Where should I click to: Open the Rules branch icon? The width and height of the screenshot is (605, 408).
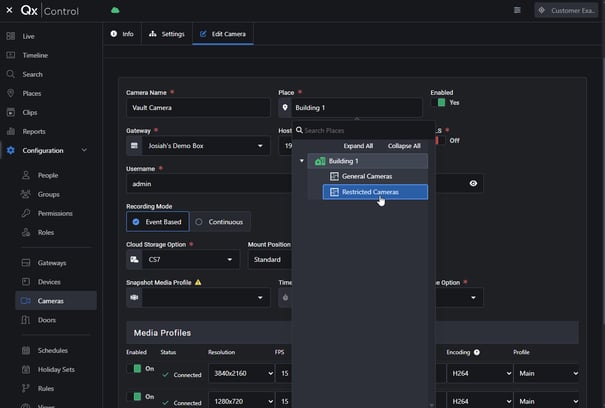coord(26,388)
